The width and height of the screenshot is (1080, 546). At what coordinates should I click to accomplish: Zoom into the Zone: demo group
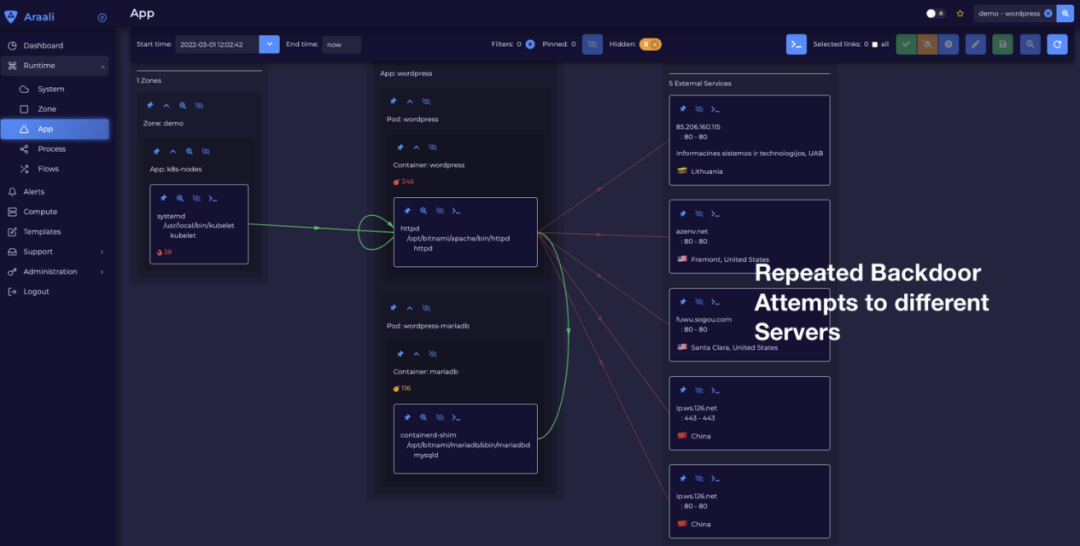click(183, 106)
